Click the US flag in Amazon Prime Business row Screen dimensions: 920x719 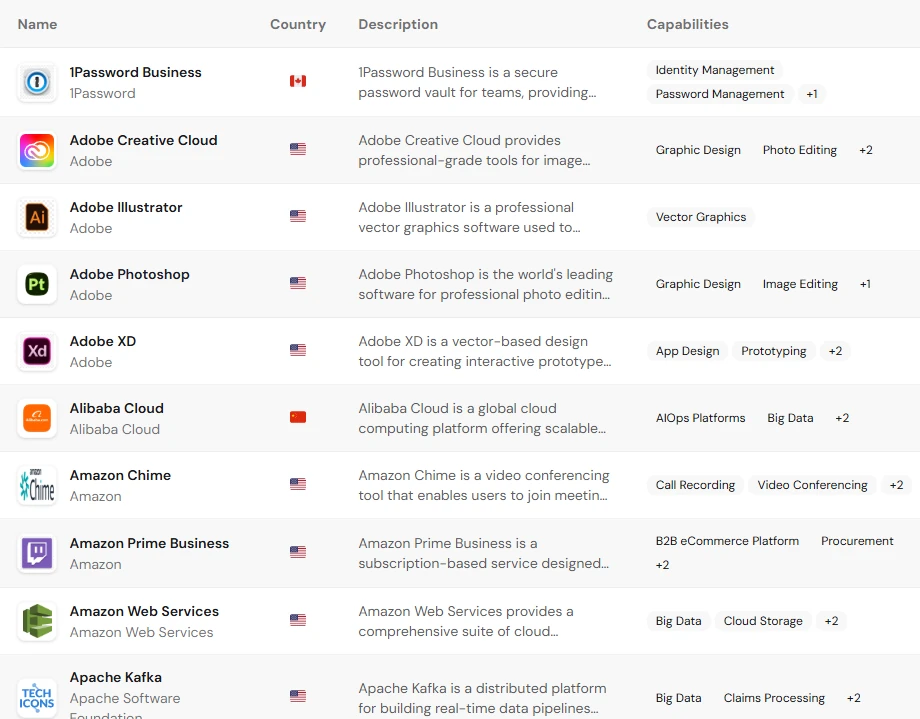tap(298, 552)
